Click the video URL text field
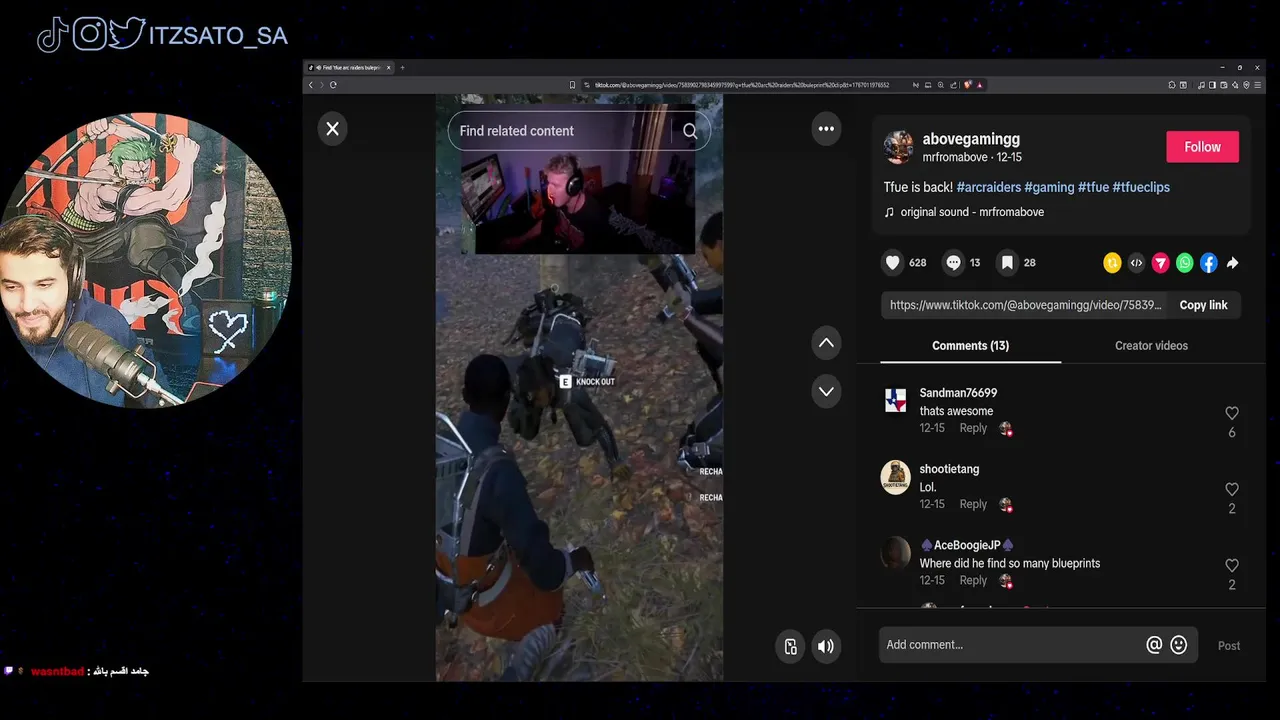This screenshot has width=1280, height=720. pos(1025,305)
